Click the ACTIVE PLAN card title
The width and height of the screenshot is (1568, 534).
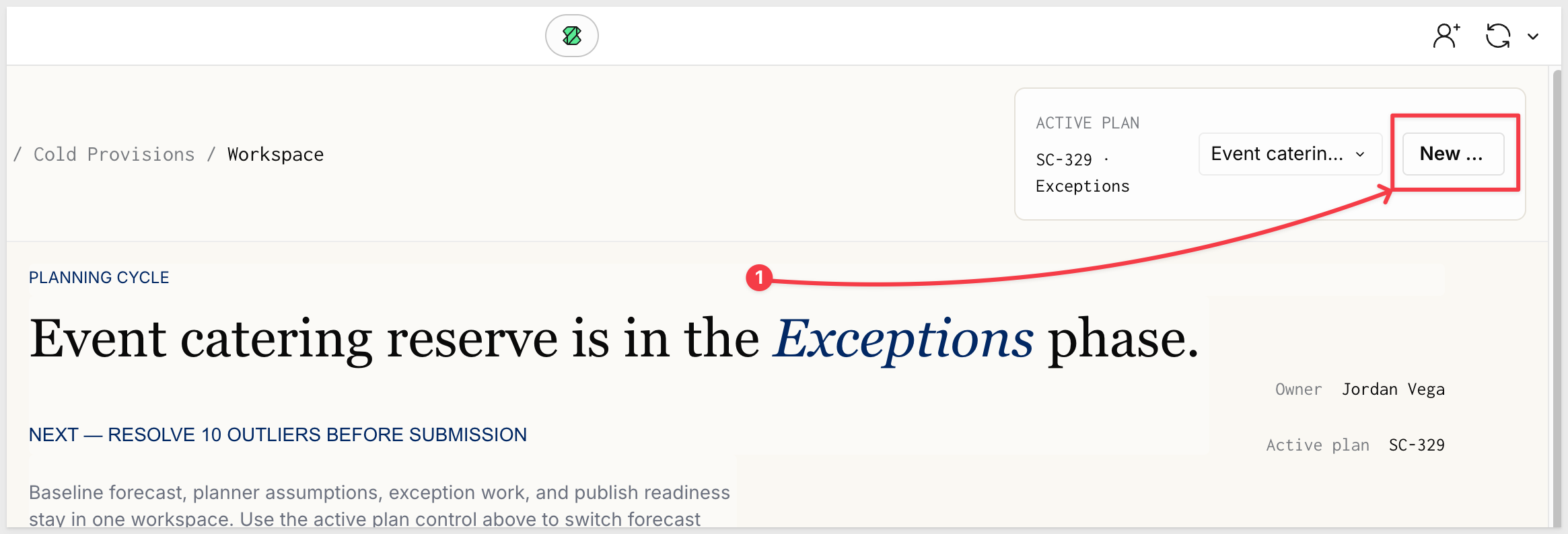[1088, 123]
